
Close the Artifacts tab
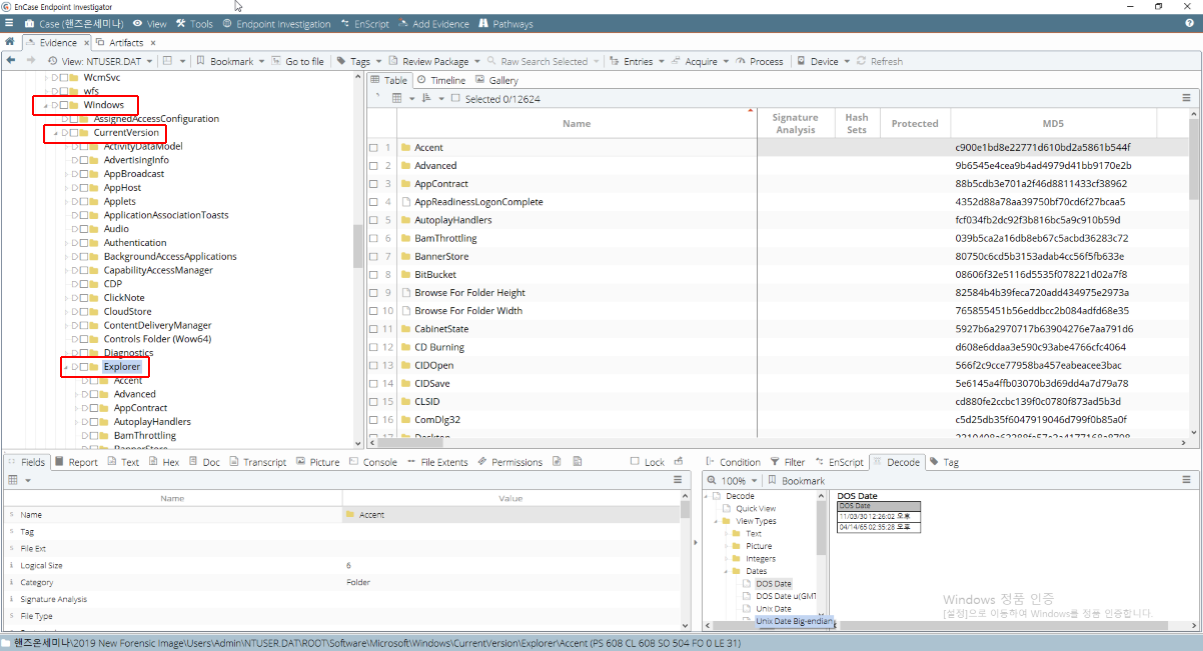click(152, 43)
